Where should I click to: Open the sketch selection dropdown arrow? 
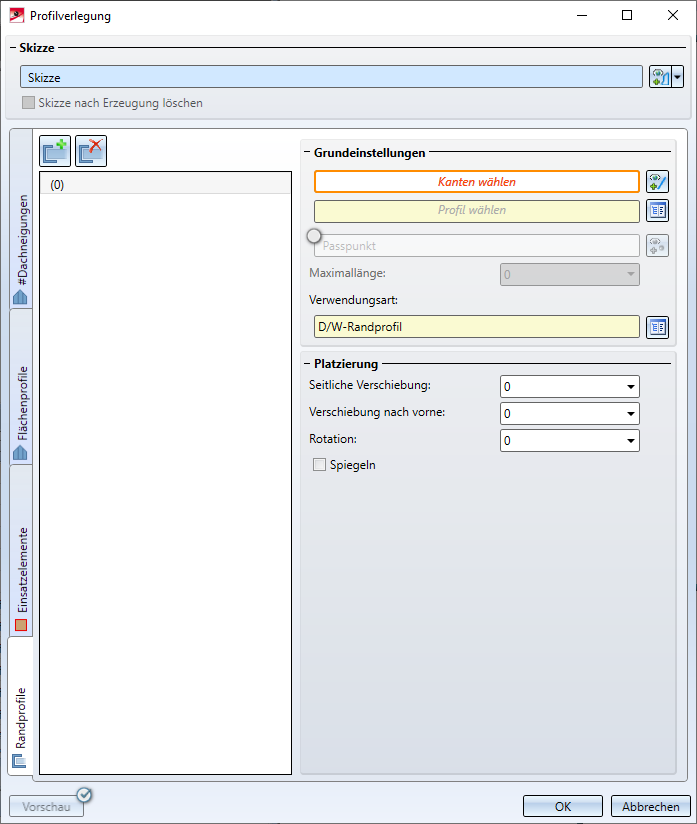(x=678, y=77)
